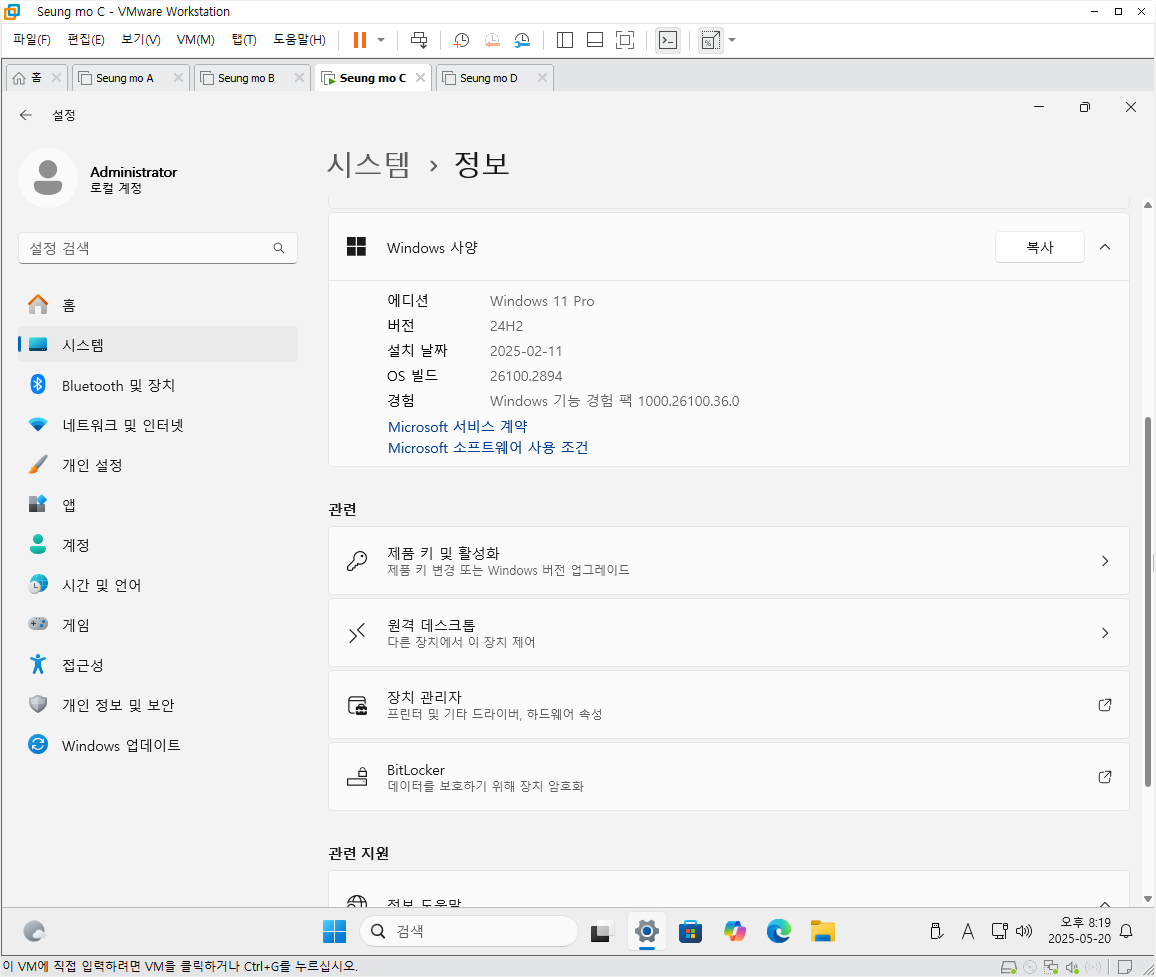The image size is (1156, 977).
Task: Switch to the Seung mo B tab
Action: [x=246, y=78]
